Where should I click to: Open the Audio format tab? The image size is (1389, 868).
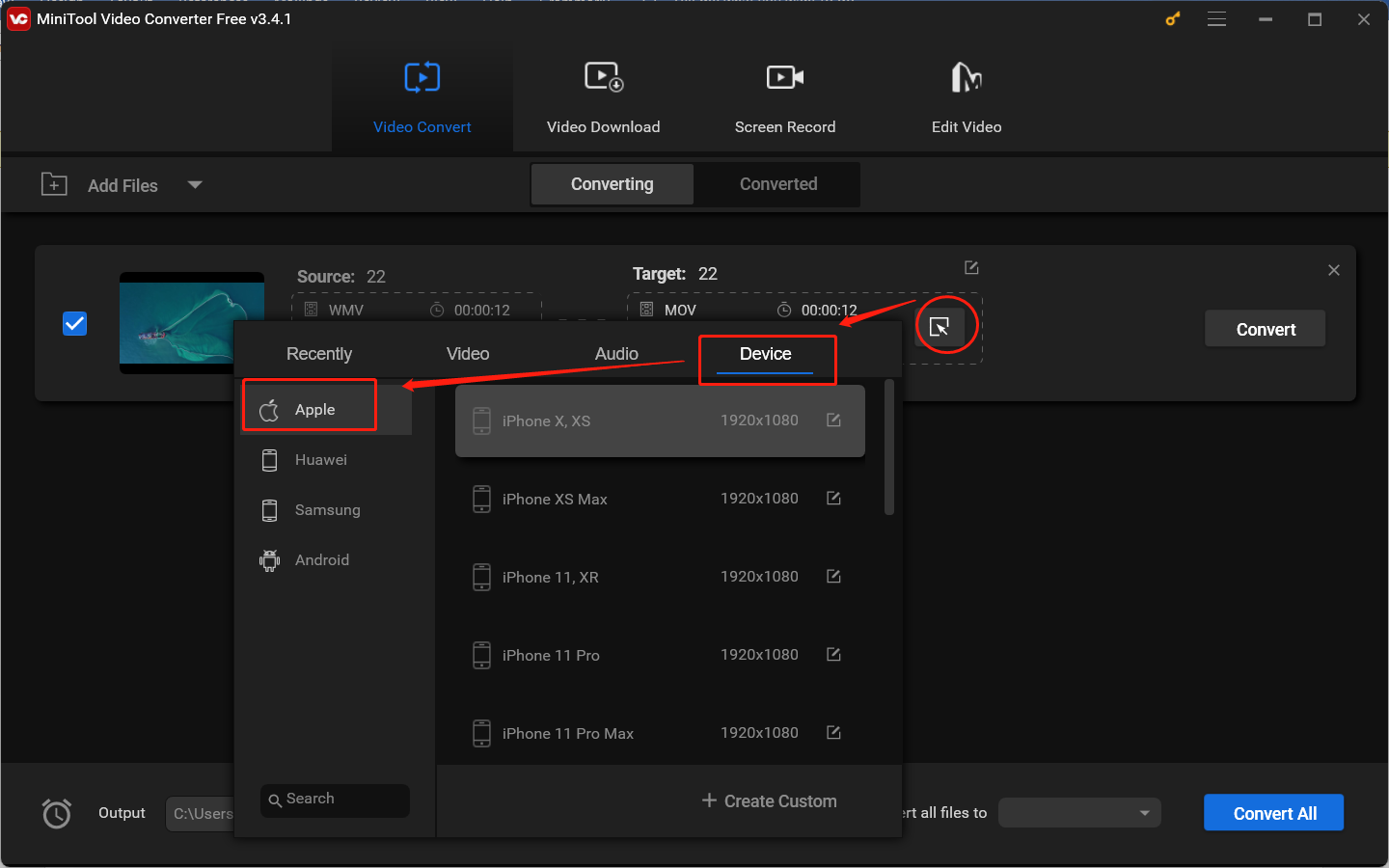point(616,354)
